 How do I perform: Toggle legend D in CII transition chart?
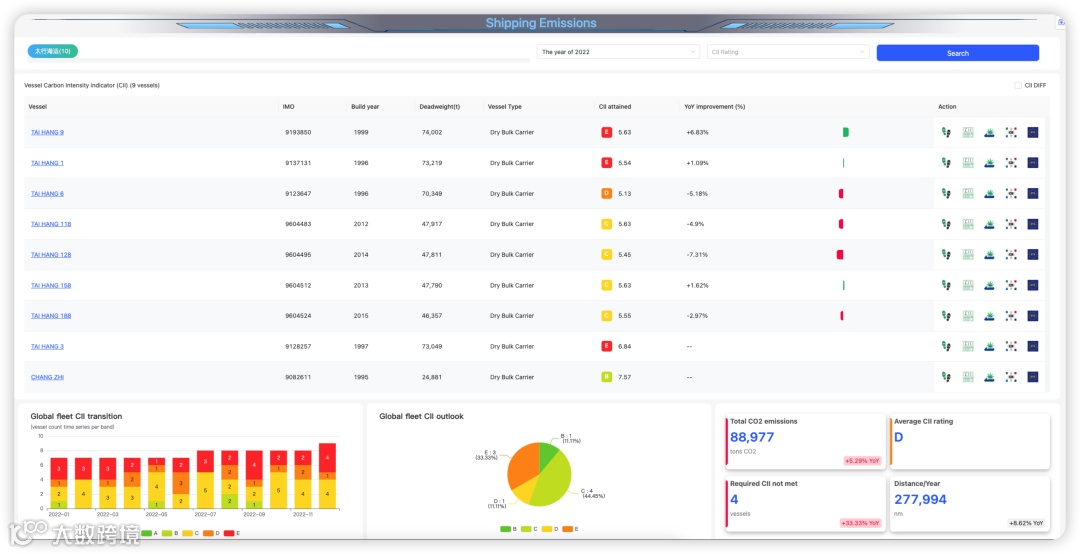211,533
